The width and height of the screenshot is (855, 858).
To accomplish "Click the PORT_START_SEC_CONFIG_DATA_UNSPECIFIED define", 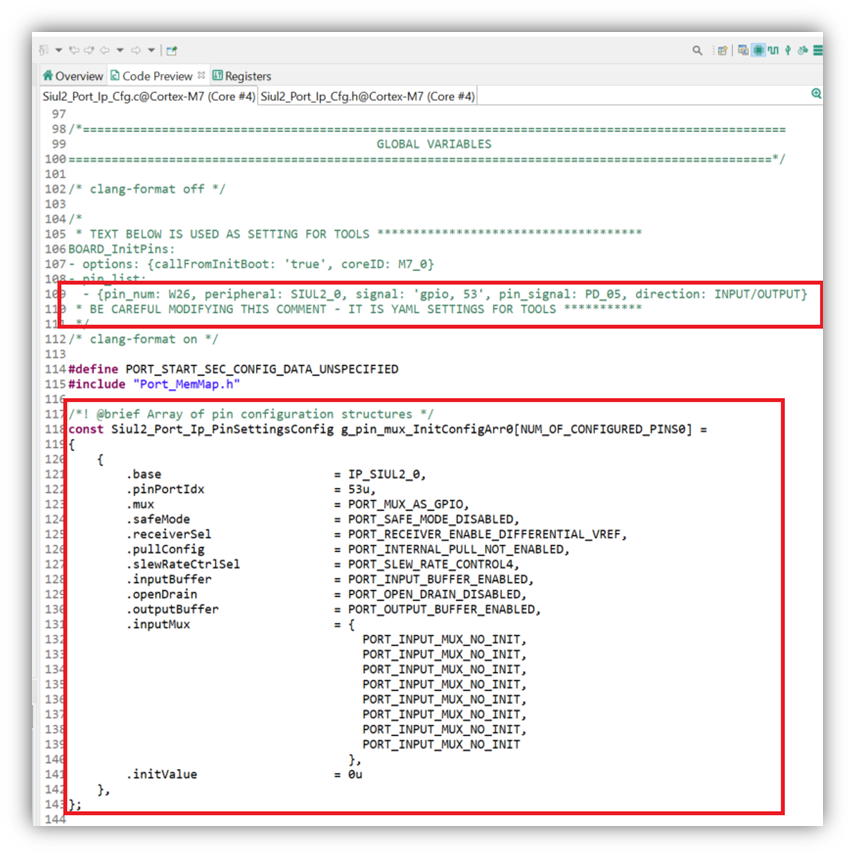I will coord(261,369).
